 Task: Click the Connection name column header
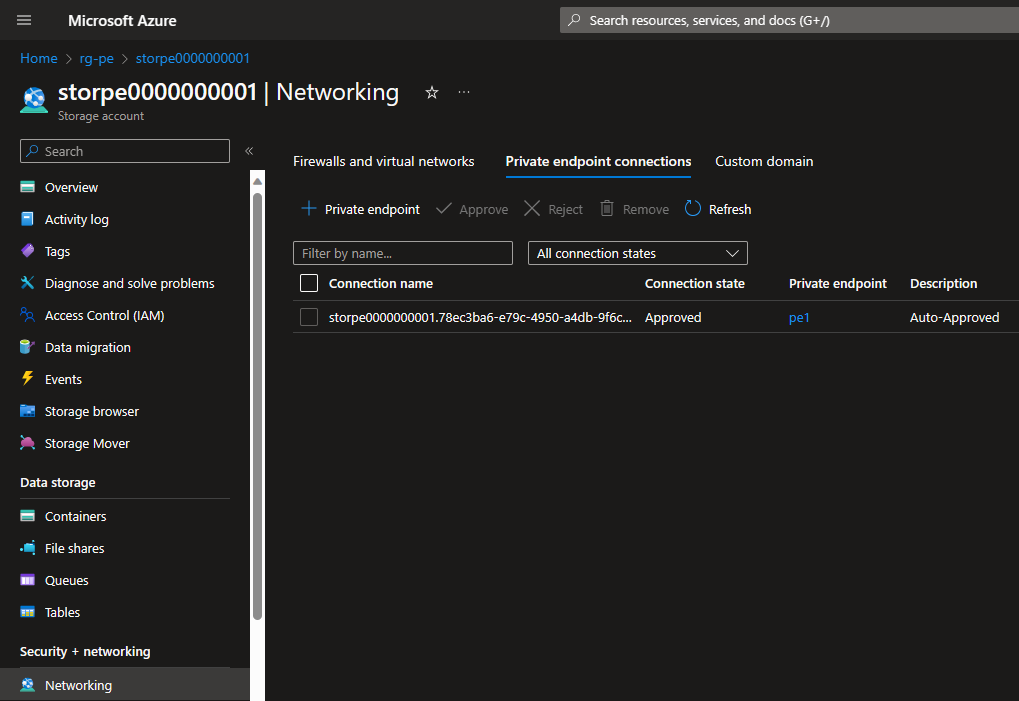coord(380,283)
